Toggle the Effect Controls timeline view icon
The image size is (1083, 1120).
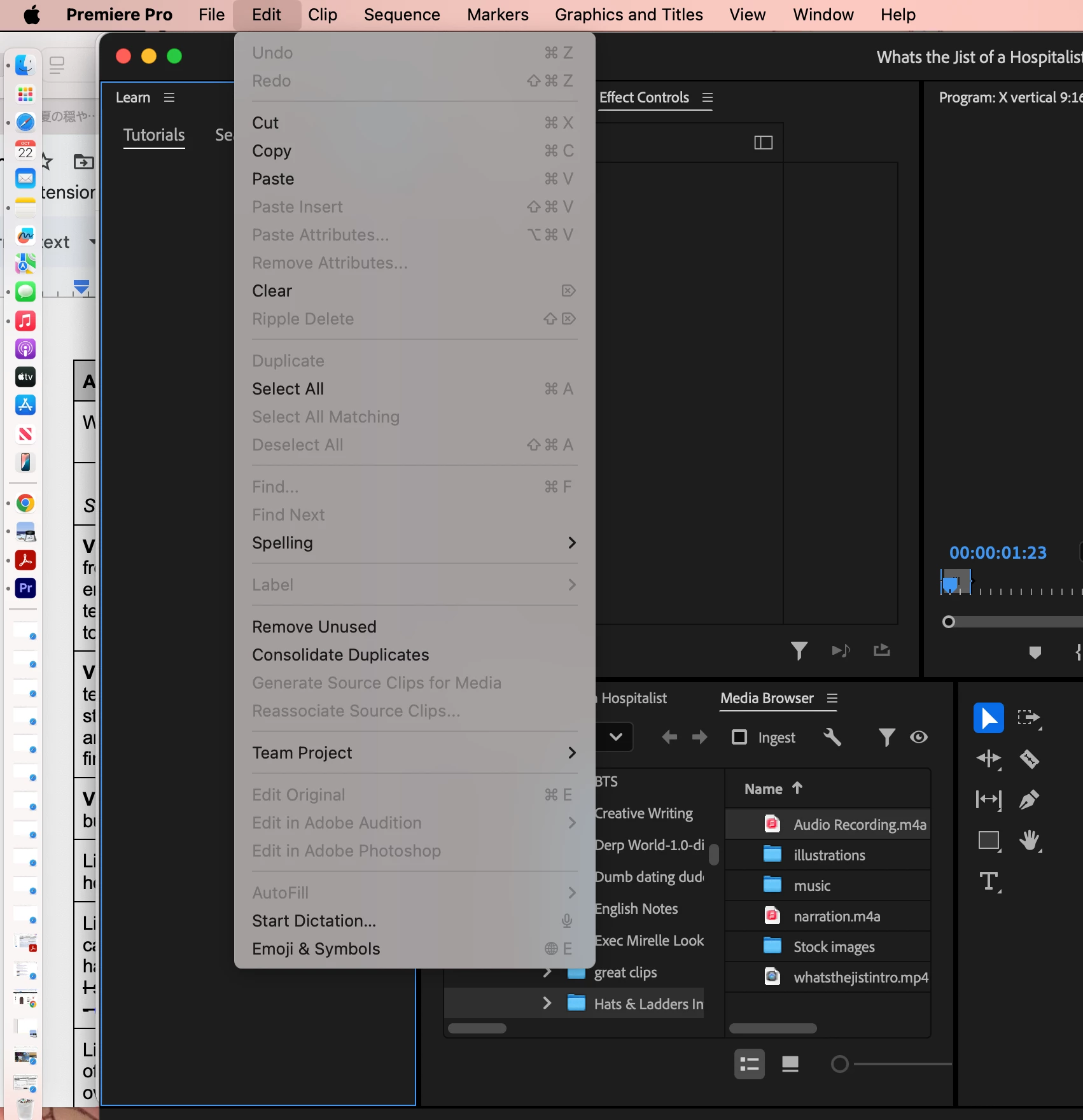tap(764, 143)
